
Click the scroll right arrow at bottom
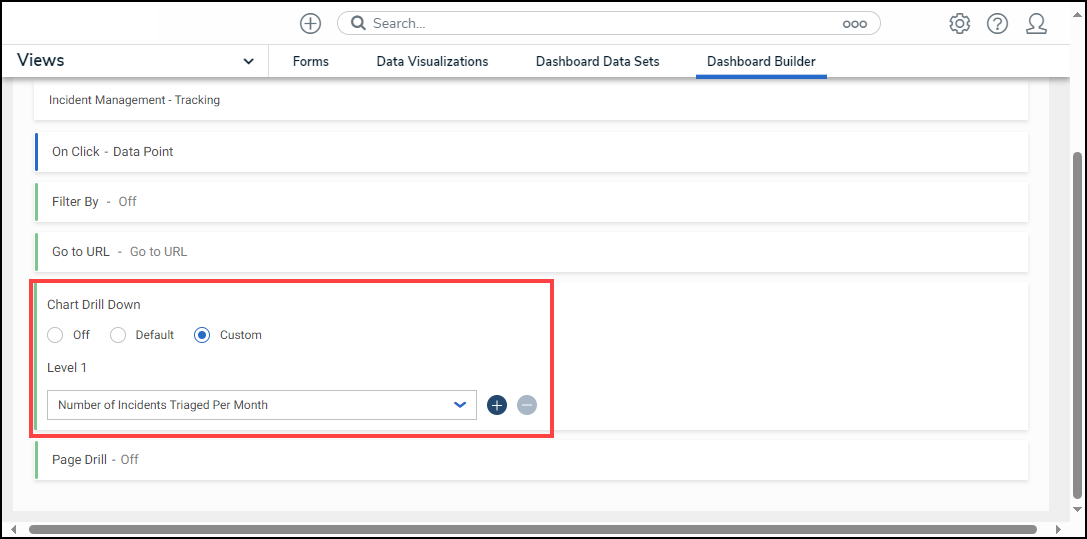pos(1058,529)
